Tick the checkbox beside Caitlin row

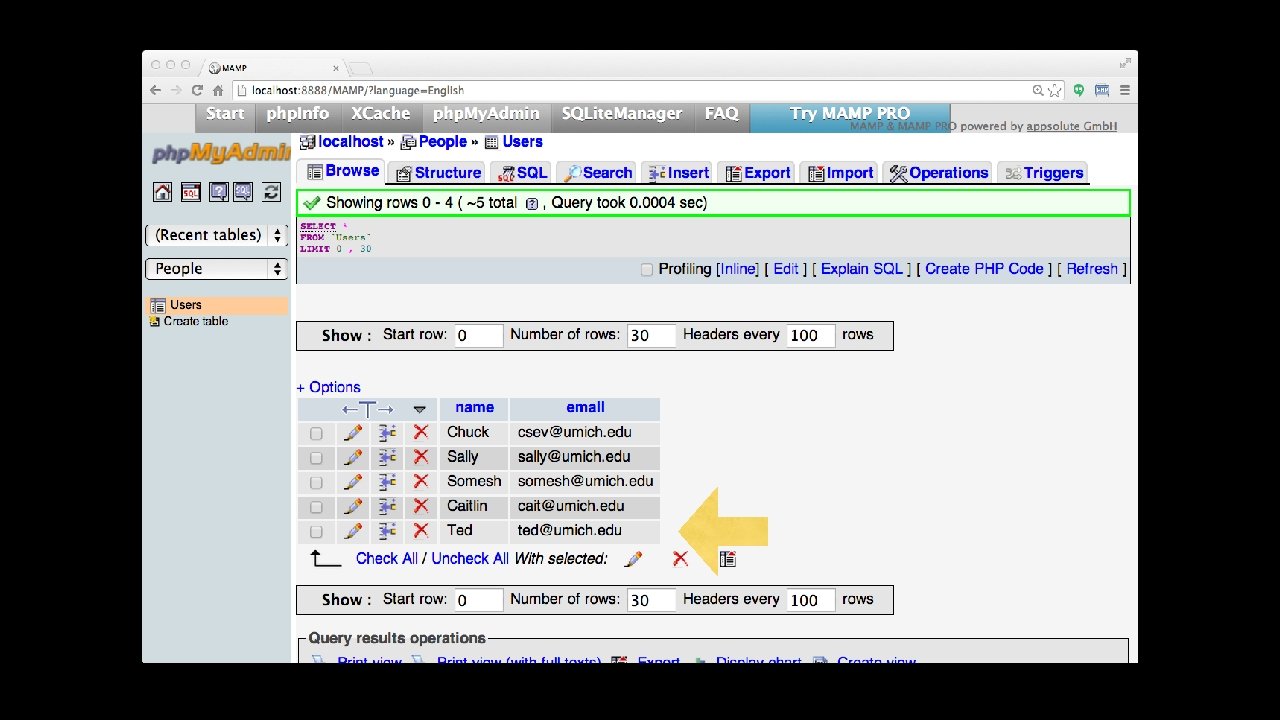316,507
